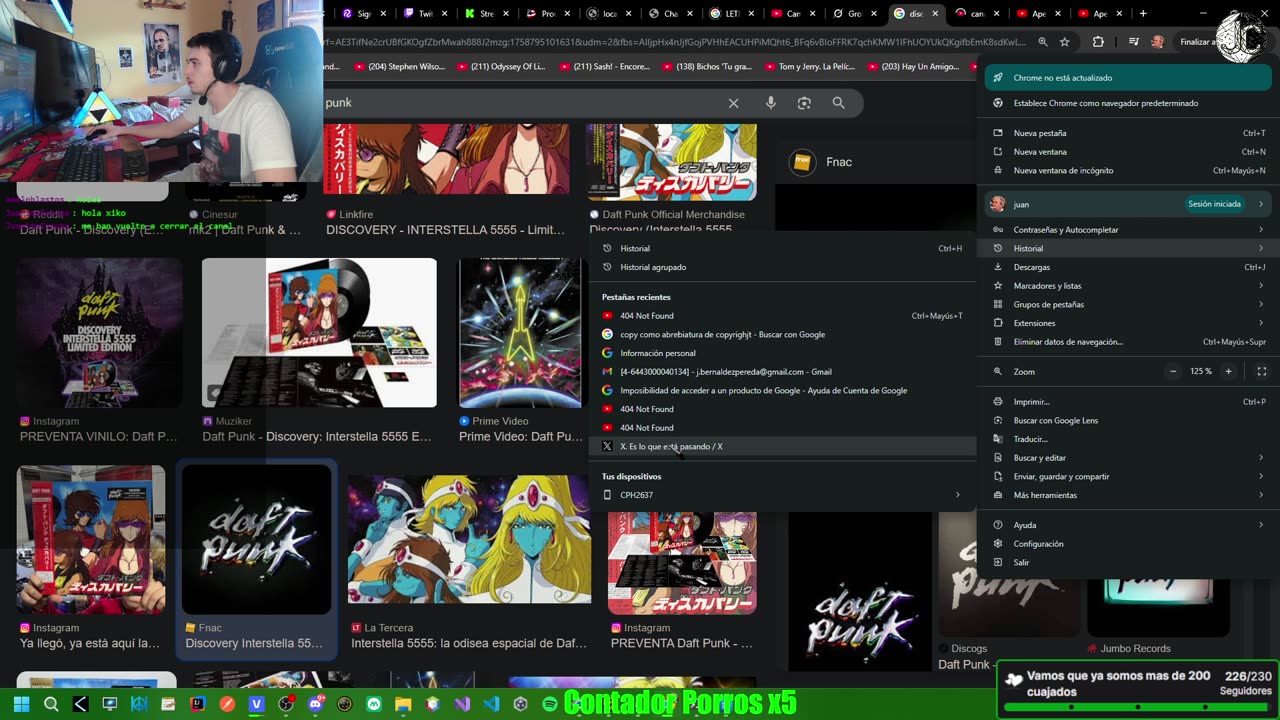Screen dimensions: 1280x720
Task: Open the '(204) Stephen Wilso...' bookmark
Action: [400, 67]
